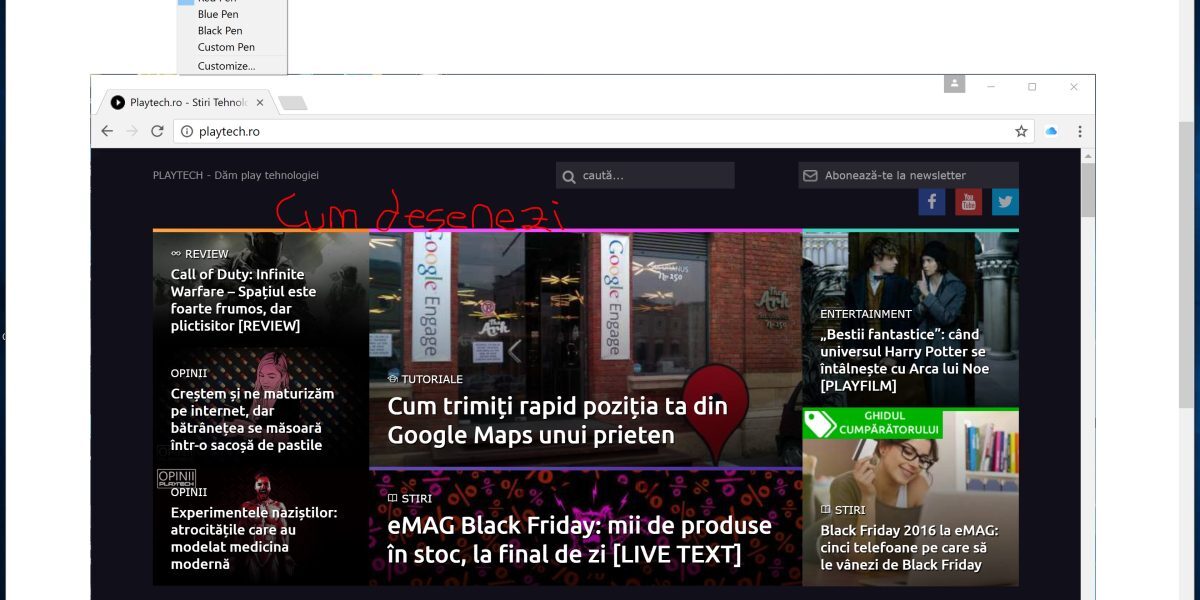
Task: Open the Playtech Facebook page icon
Action: pyautogui.click(x=932, y=201)
